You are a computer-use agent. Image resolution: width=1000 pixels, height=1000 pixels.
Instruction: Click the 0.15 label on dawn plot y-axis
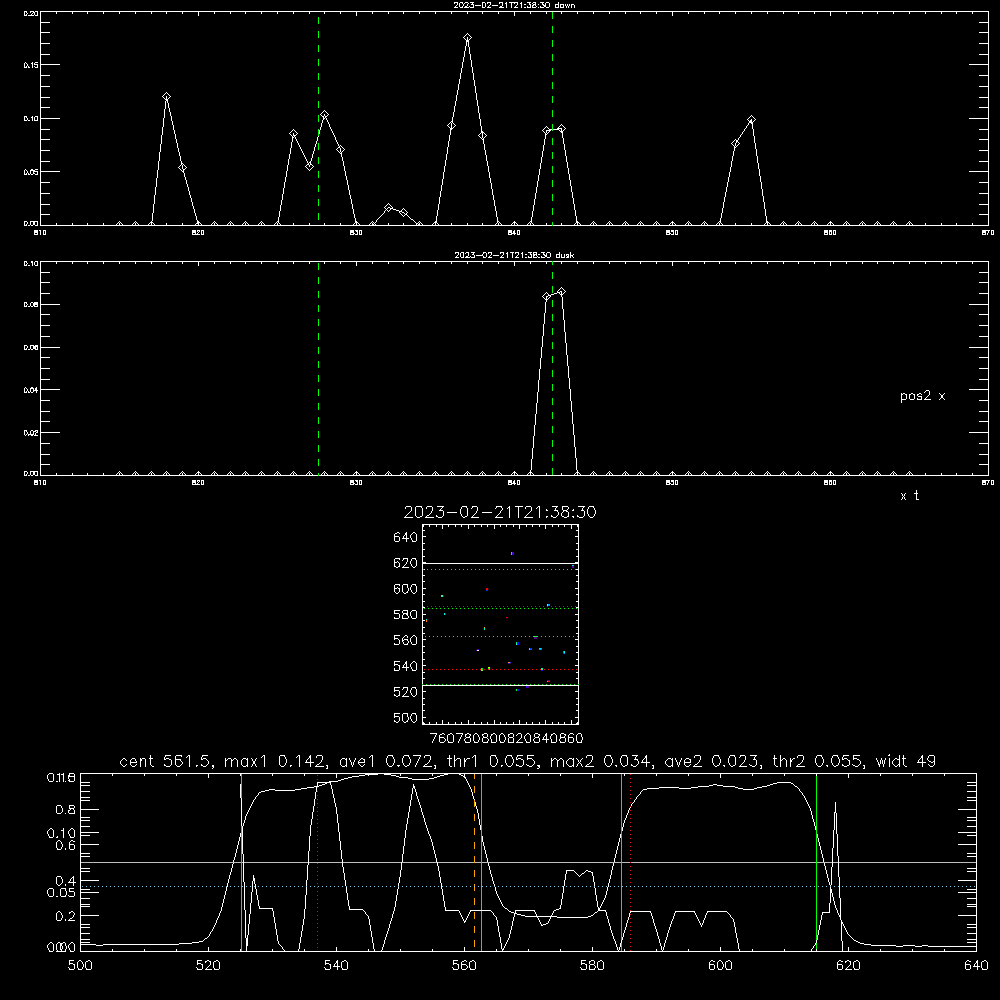coord(31,65)
